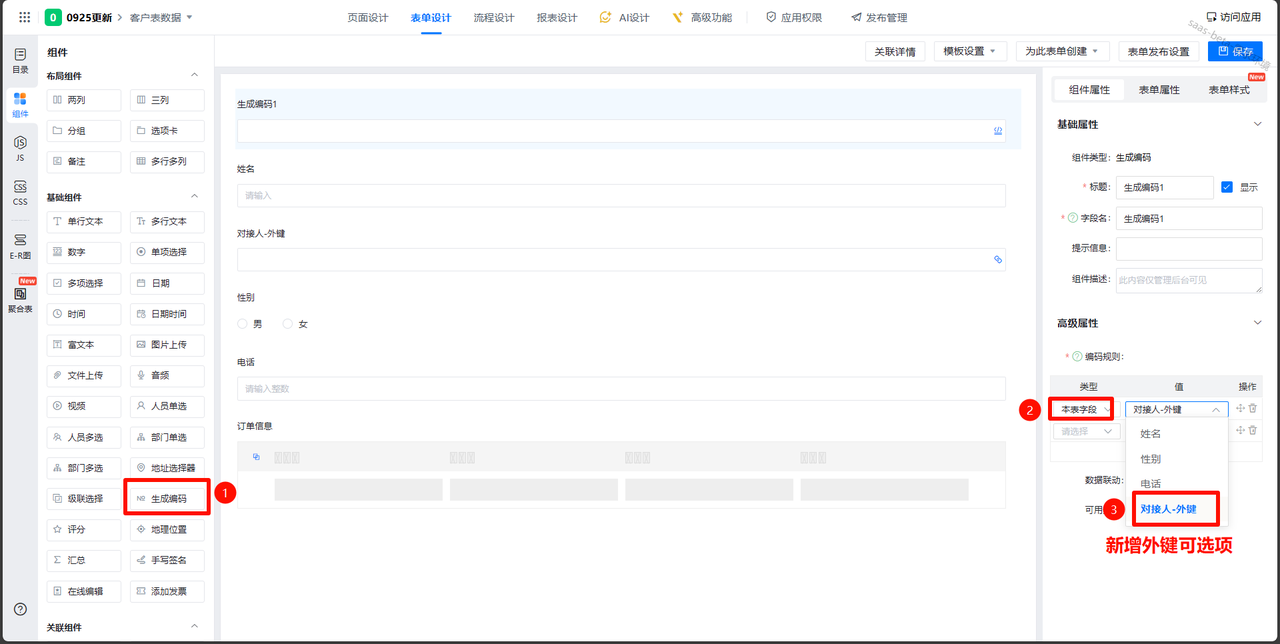Select the 女 radio button
This screenshot has width=1280, height=644.
[288, 324]
